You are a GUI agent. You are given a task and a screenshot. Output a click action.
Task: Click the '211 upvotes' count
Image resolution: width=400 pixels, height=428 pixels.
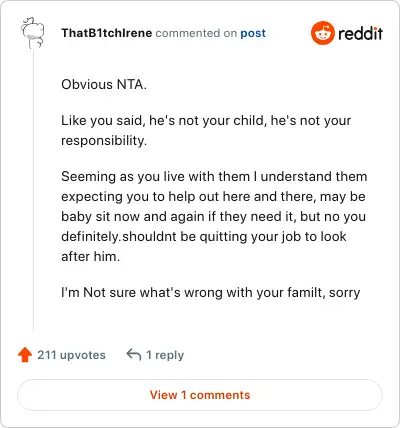click(x=71, y=355)
